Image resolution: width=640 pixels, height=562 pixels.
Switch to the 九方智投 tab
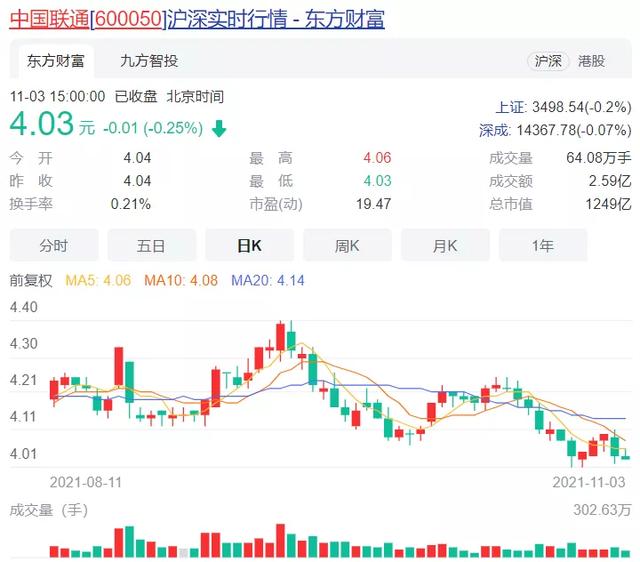149,61
